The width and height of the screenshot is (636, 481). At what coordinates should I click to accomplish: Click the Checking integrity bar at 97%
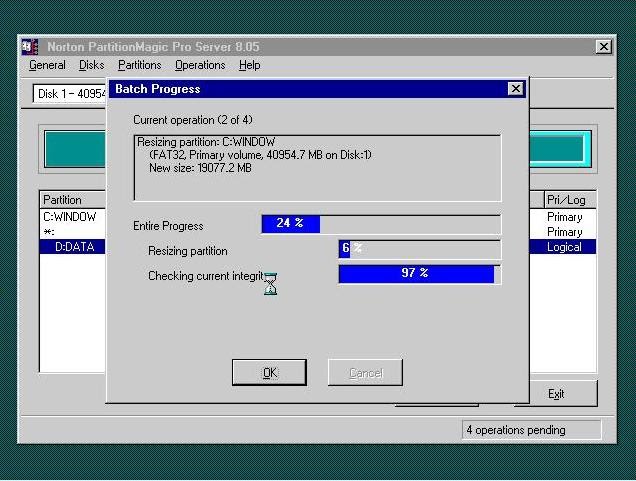click(x=420, y=274)
